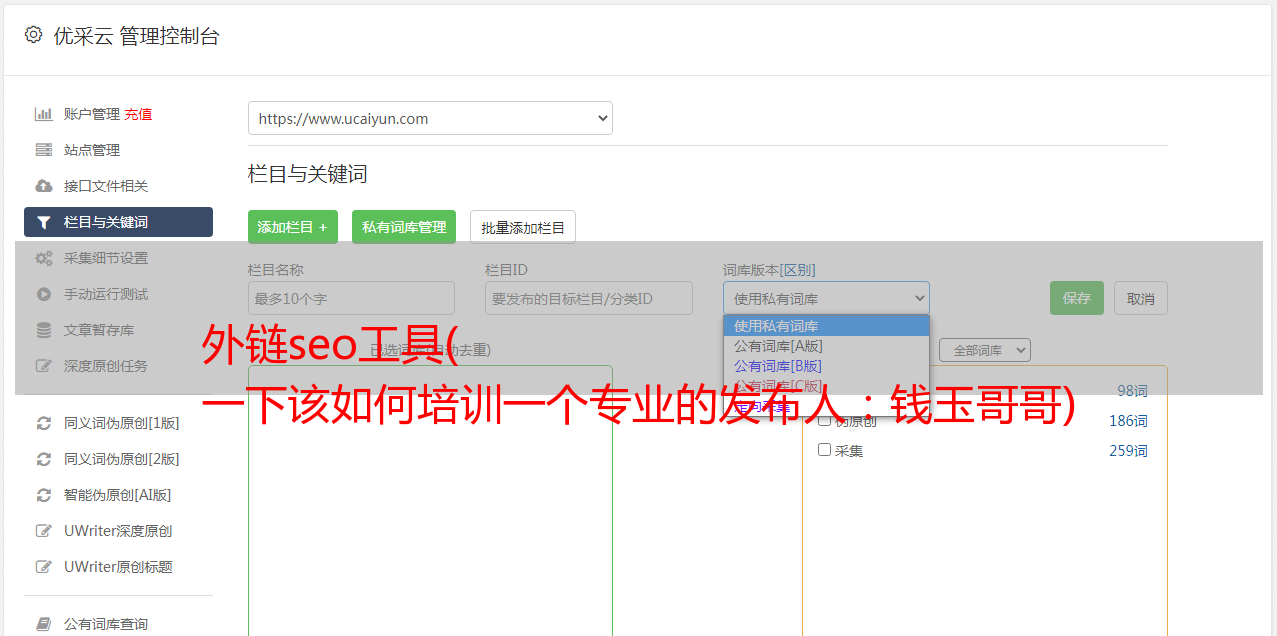
Task: Focus the 栏目名称 input field
Action: click(x=351, y=298)
